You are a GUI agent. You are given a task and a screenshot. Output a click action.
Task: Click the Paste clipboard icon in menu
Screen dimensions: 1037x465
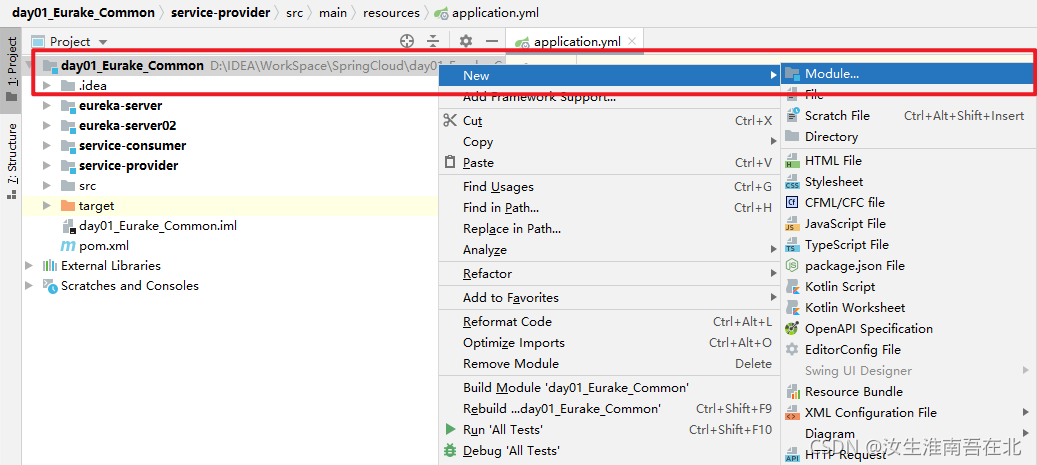coord(449,163)
